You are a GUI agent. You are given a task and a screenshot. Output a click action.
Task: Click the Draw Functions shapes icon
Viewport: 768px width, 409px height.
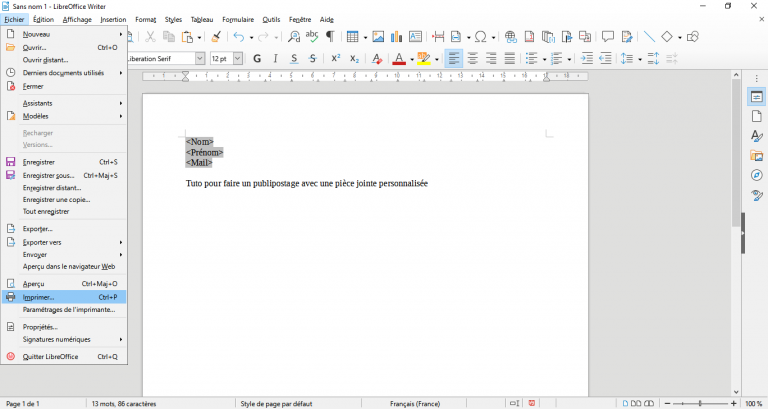click(x=693, y=37)
